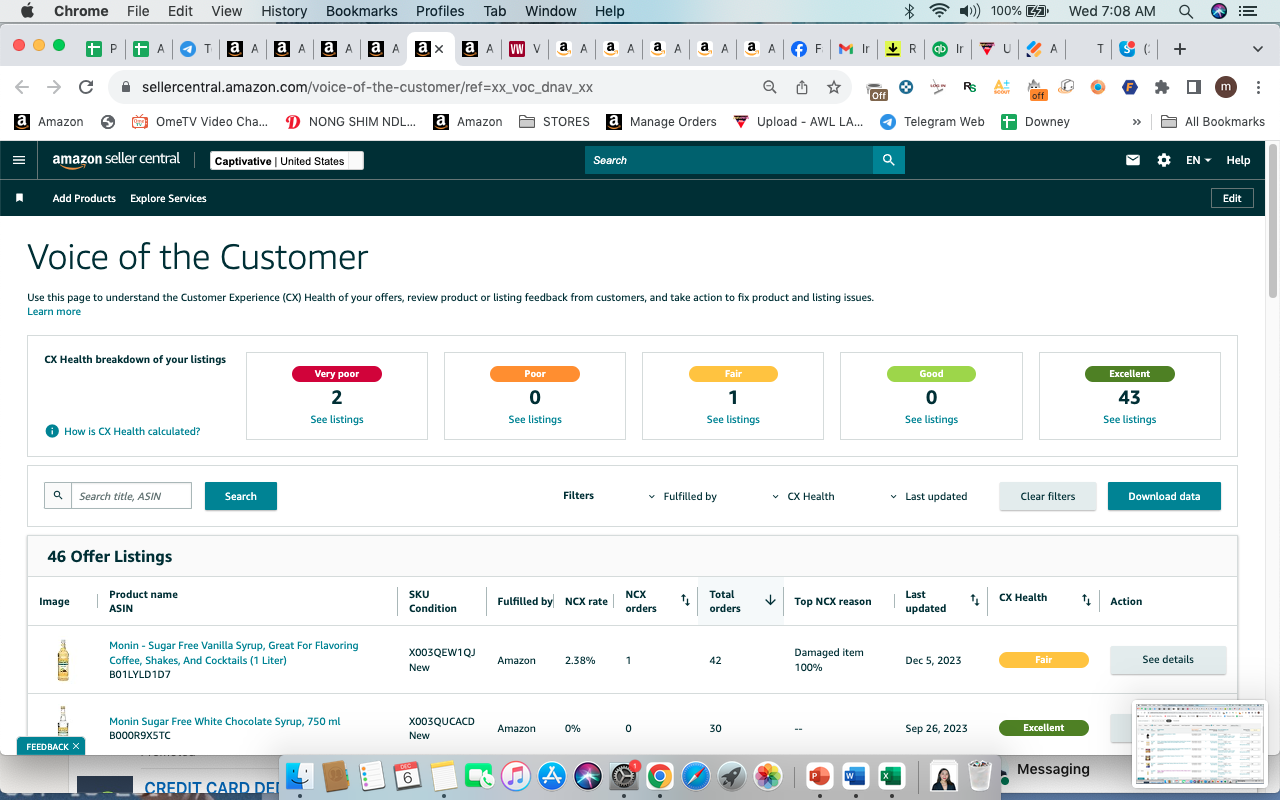The width and height of the screenshot is (1280, 800).
Task: Open the Seller Central messages envelope
Action: (x=1133, y=160)
